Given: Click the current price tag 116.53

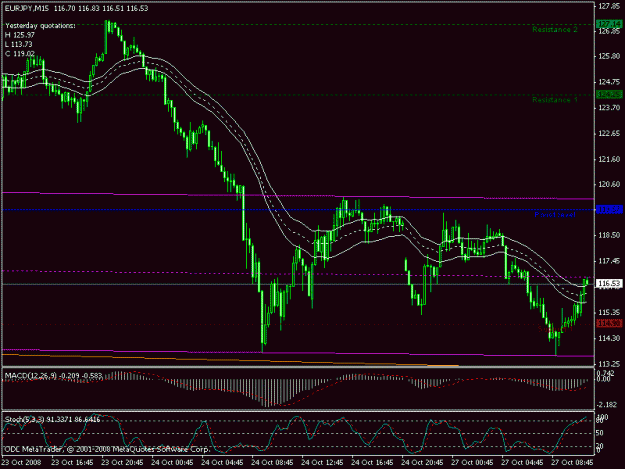Looking at the screenshot, I should click(x=609, y=284).
